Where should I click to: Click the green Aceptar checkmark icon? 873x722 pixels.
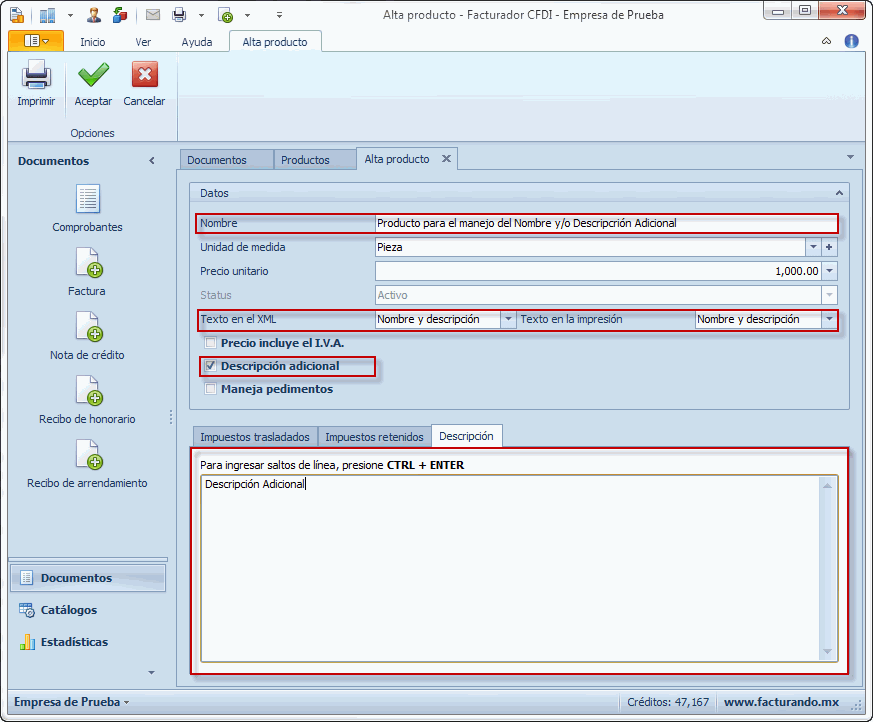[x=93, y=76]
